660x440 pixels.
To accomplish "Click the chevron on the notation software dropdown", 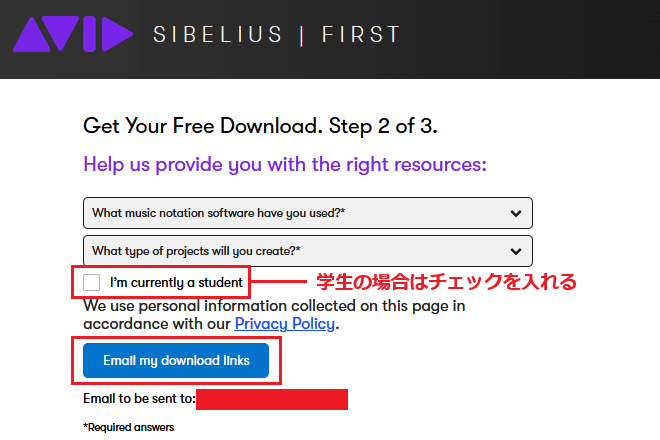I will pyautogui.click(x=516, y=213).
